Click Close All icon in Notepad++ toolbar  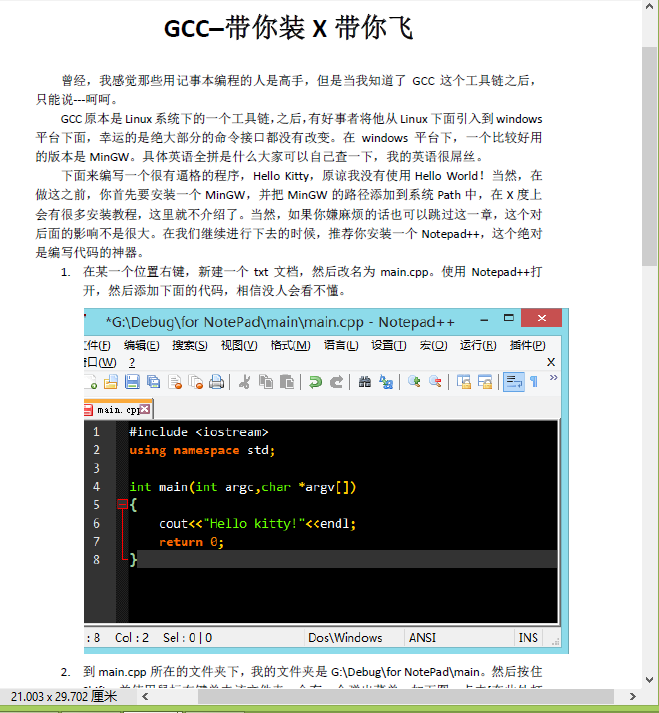pos(196,382)
